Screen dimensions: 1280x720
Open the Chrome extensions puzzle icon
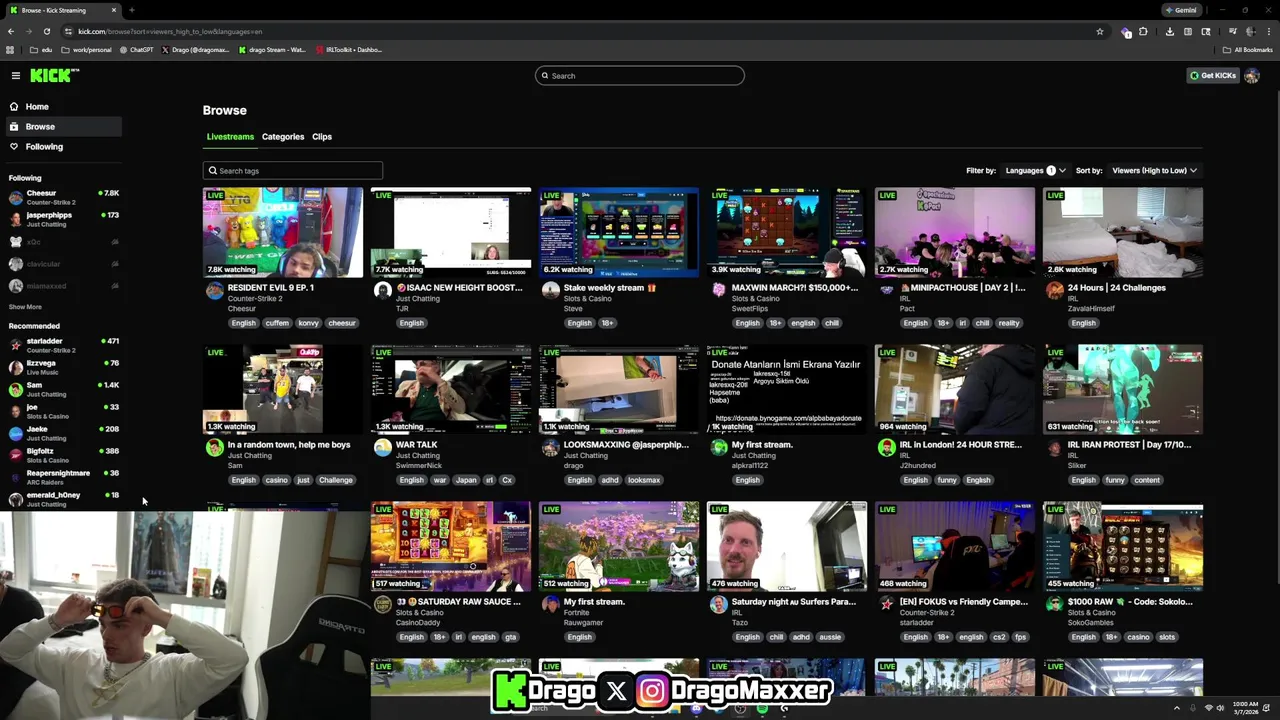coord(1144,31)
